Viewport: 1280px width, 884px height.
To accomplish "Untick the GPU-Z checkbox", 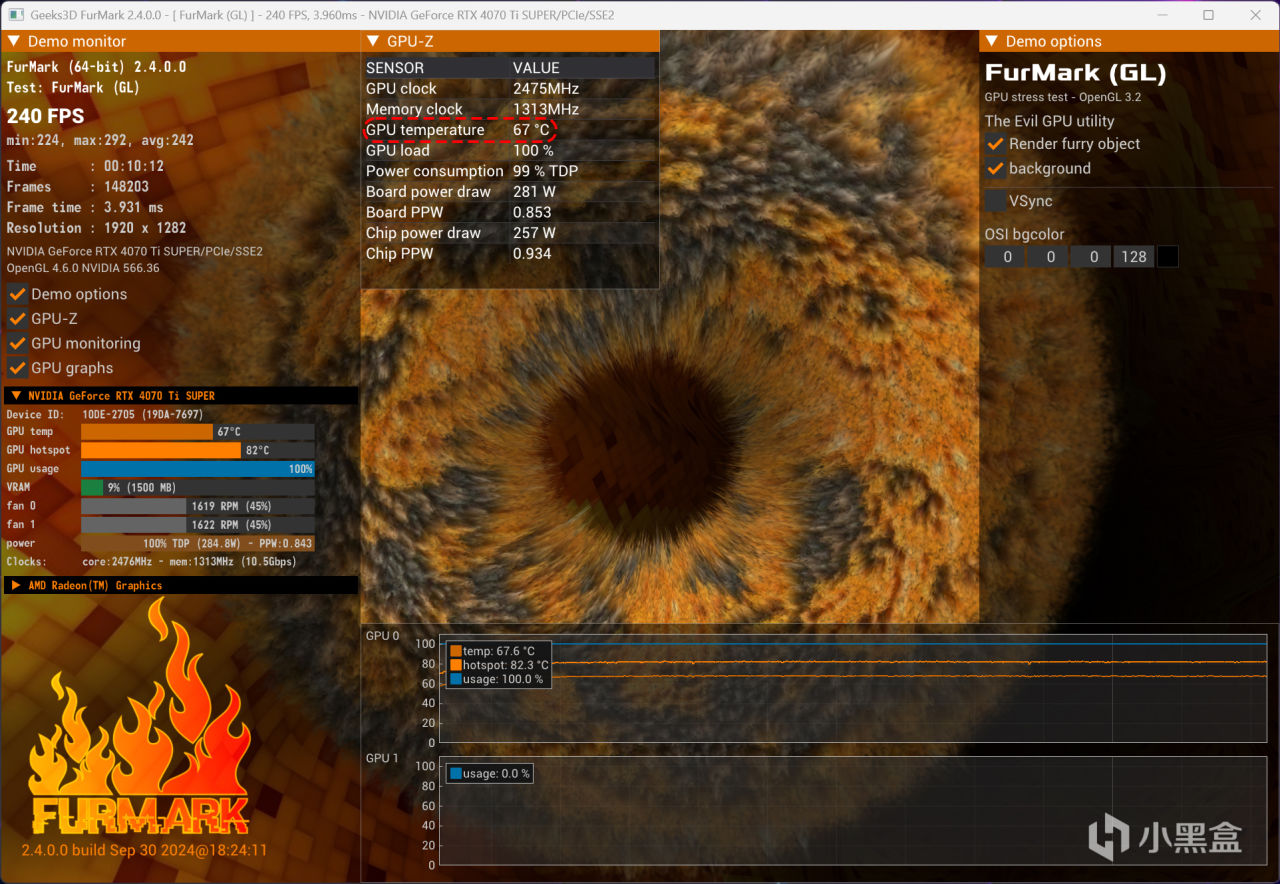I will point(17,318).
